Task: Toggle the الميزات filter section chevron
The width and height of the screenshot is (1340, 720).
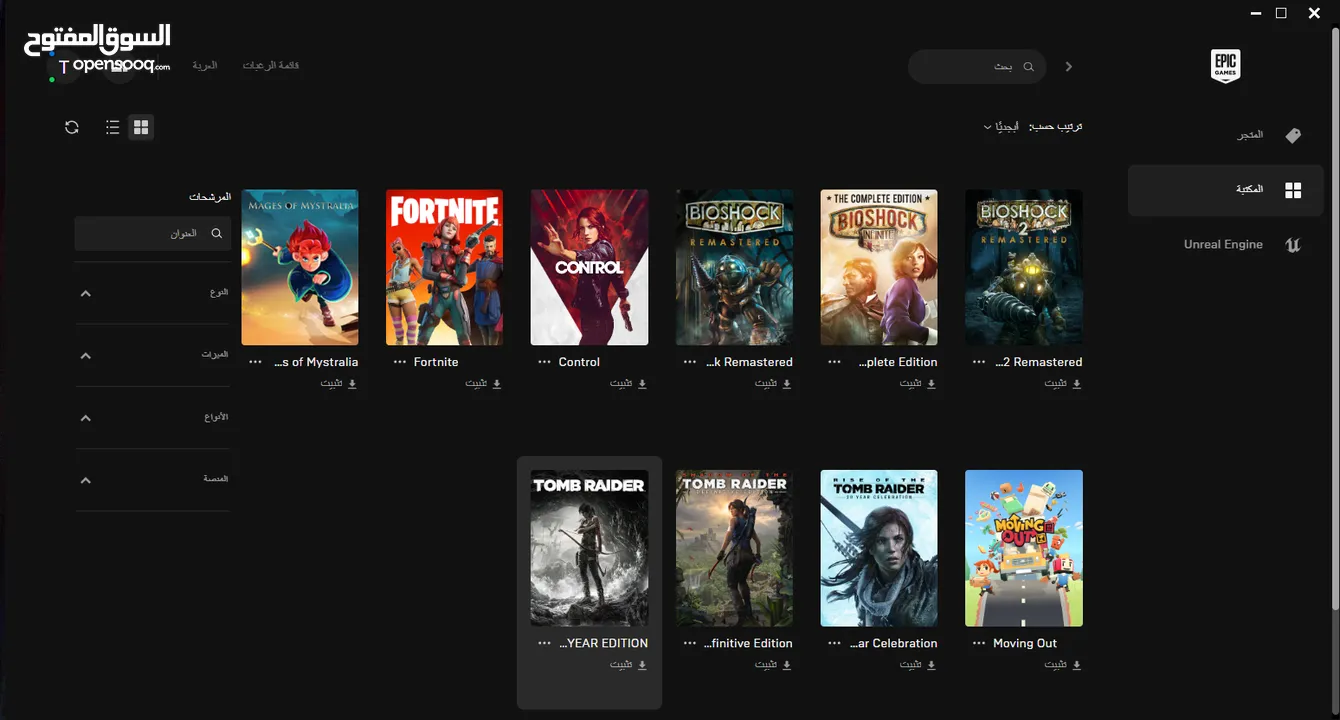Action: [x=85, y=355]
